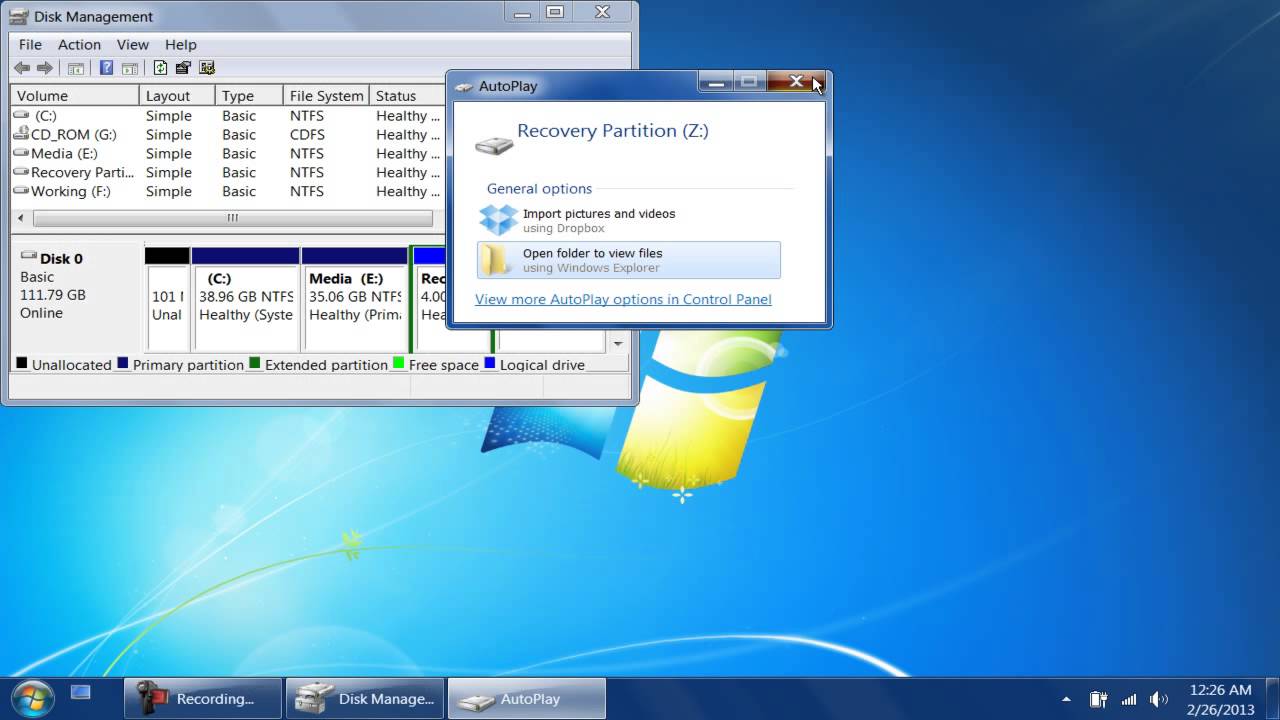Click the Recovery Partition drive icon in AutoPlay
The width and height of the screenshot is (1280, 720).
coord(494,145)
